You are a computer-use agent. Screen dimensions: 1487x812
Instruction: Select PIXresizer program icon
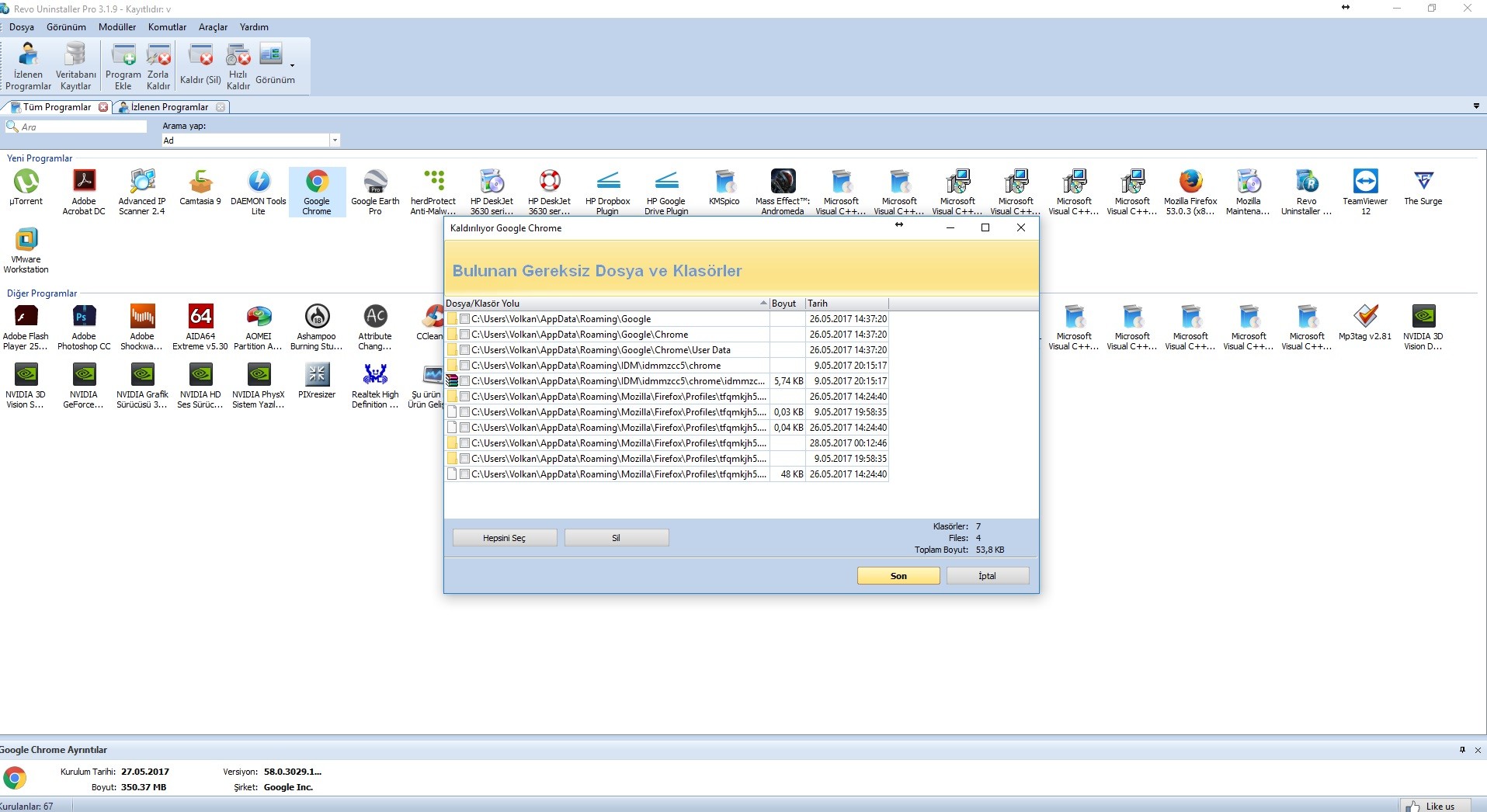coord(317,380)
